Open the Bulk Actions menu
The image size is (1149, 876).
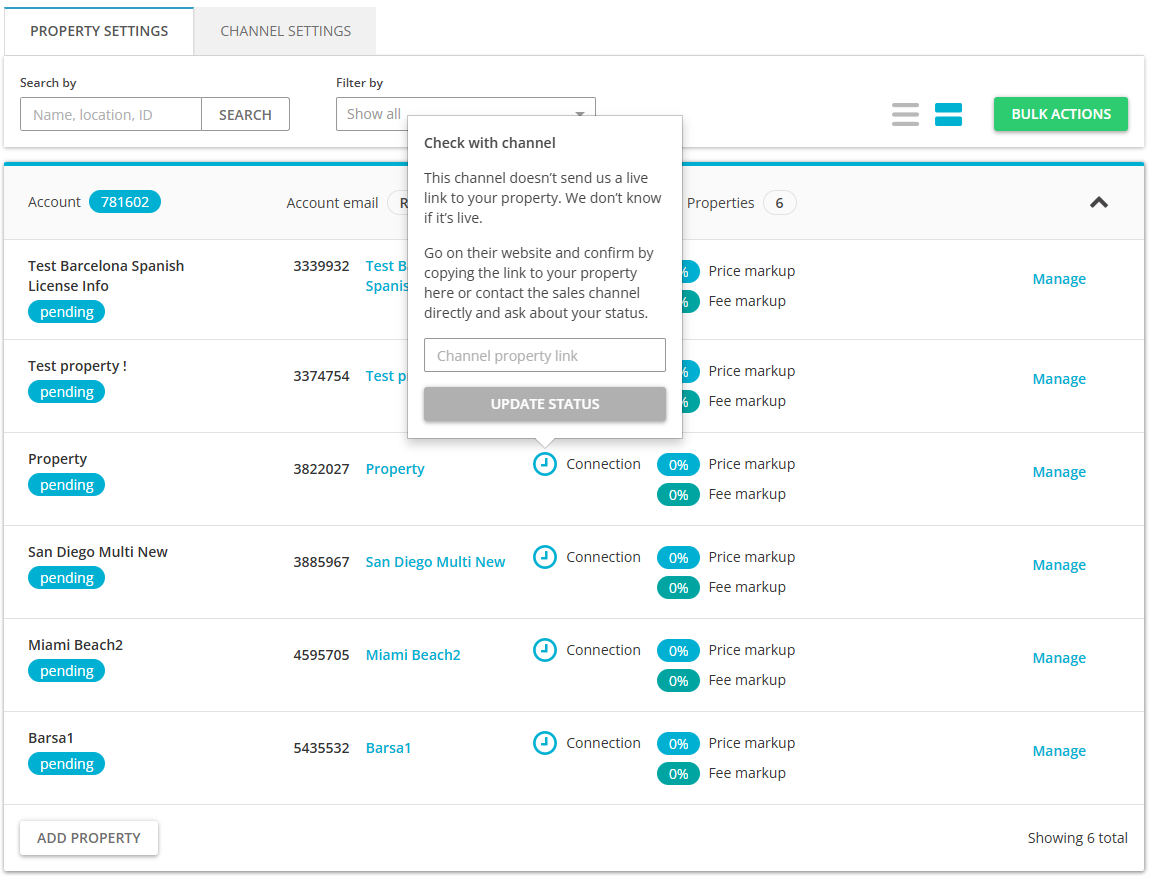click(1060, 114)
